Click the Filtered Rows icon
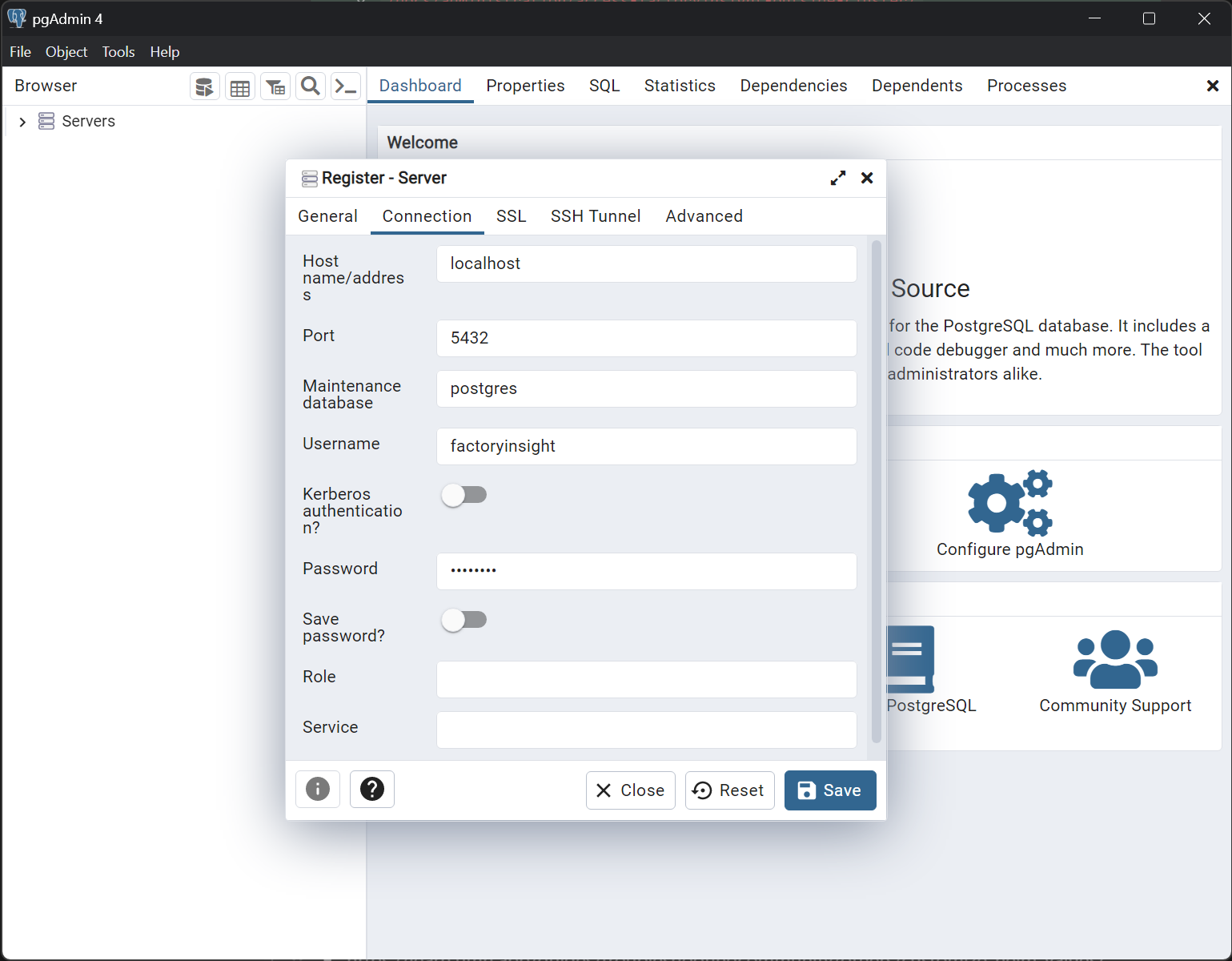This screenshot has height=961, width=1232. 275,86
